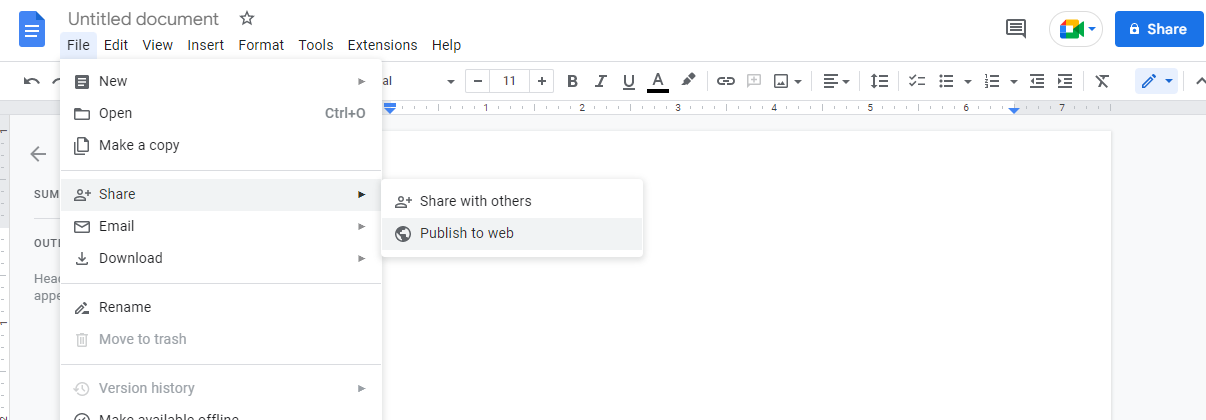This screenshot has height=420, width=1206.
Task: Open the Edit menu
Action: (x=116, y=45)
